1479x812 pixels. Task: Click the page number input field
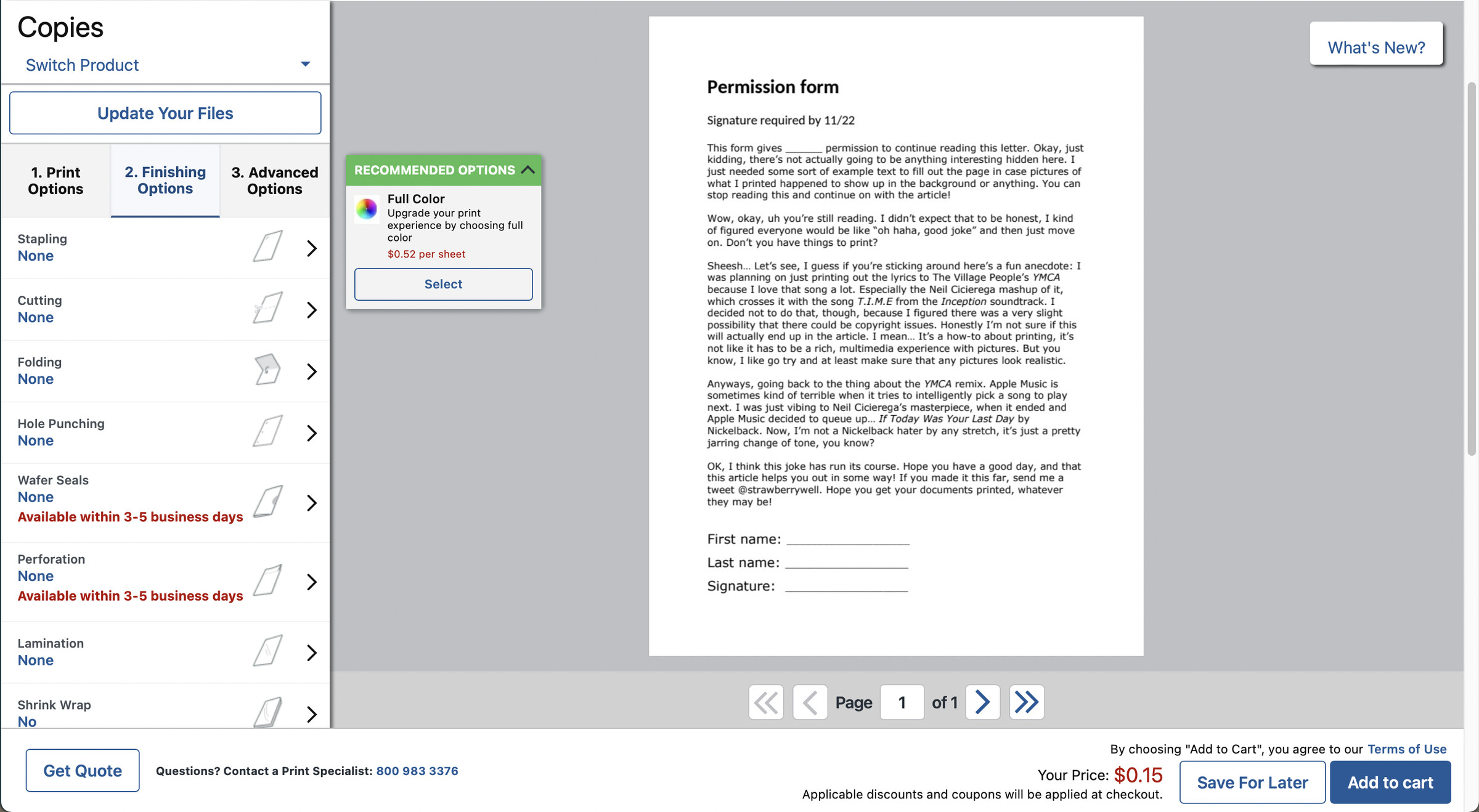901,702
